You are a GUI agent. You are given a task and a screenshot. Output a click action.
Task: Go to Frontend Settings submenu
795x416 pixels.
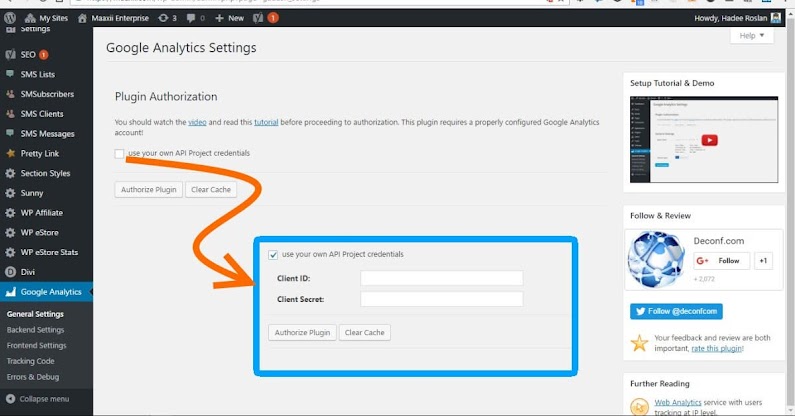click(37, 345)
